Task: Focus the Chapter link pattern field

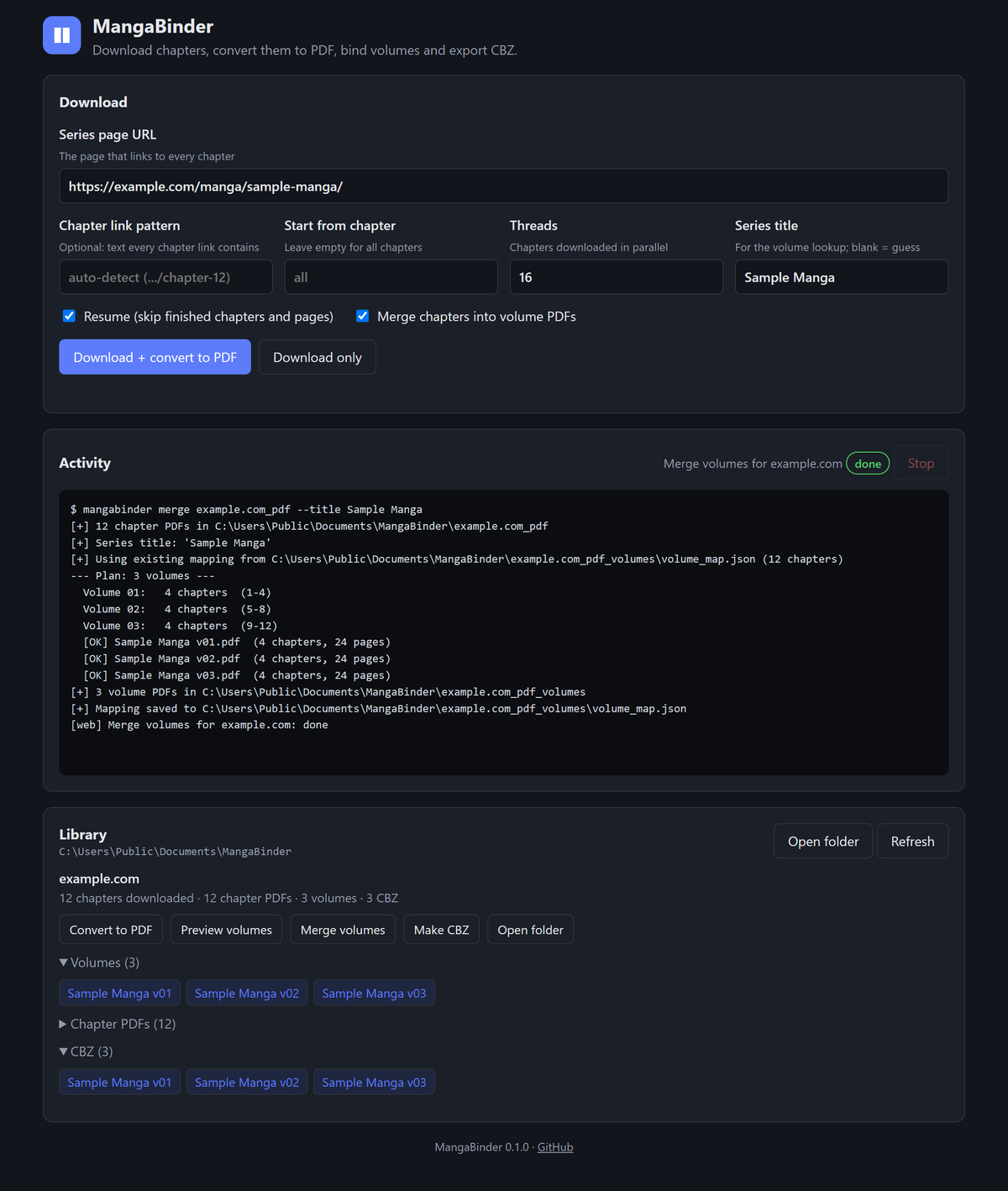Action: [x=165, y=276]
